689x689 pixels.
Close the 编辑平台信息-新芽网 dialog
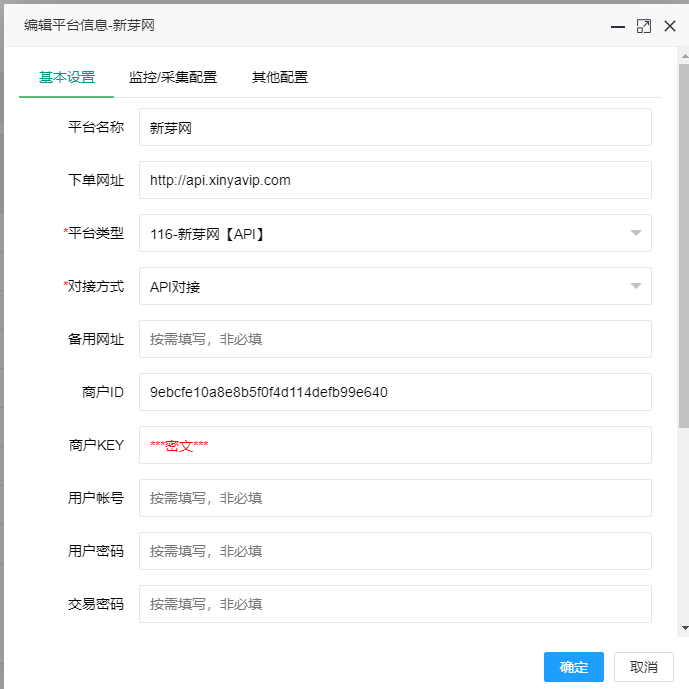[670, 26]
